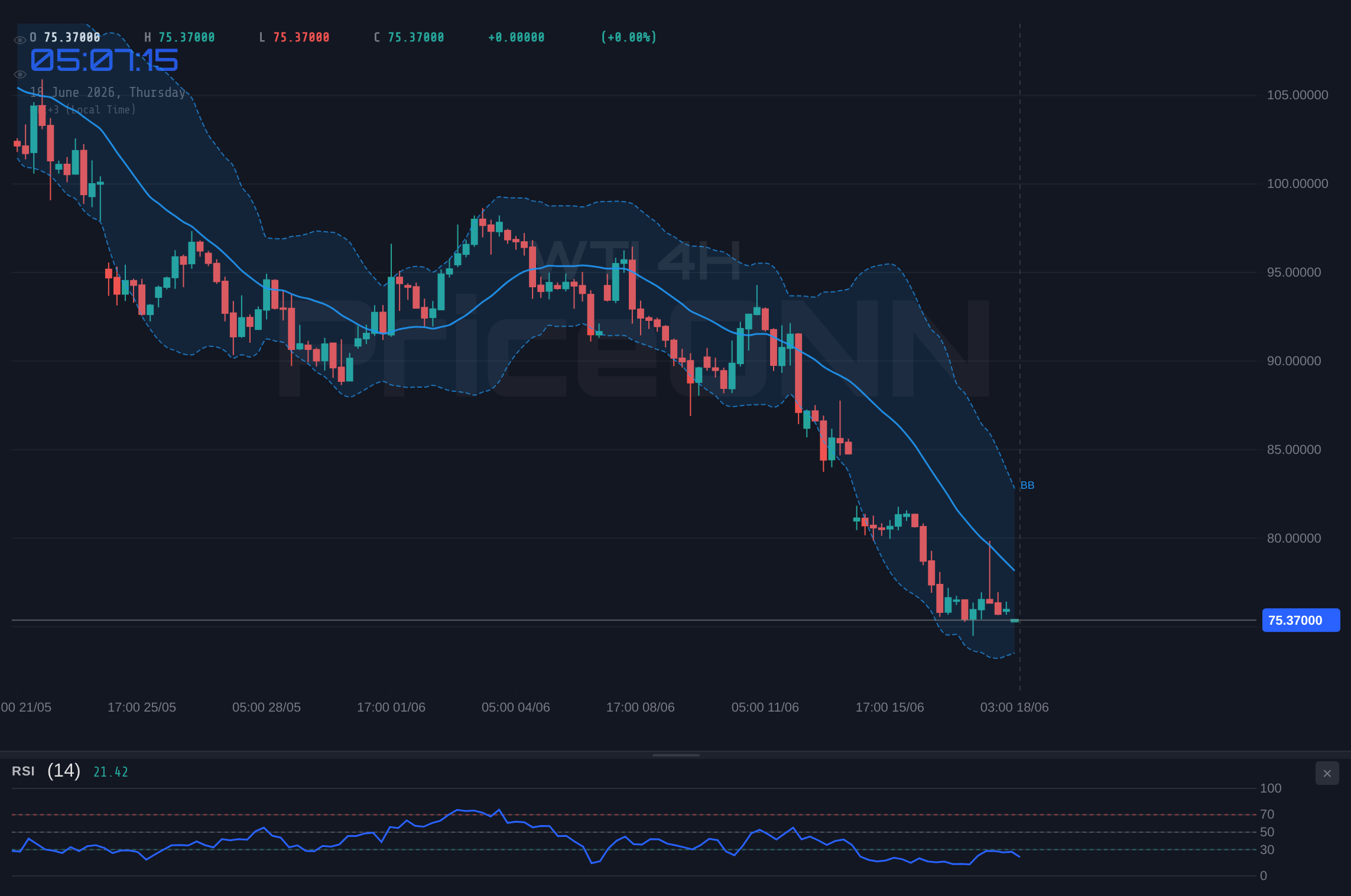Select the RSI indicator title
Viewport: 1351px width, 896px height.
point(23,771)
